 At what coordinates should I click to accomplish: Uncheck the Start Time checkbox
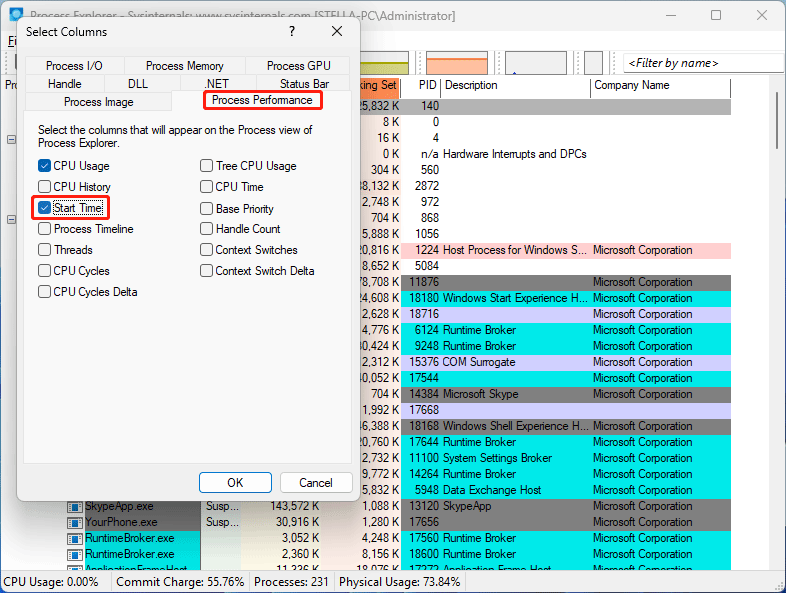45,208
